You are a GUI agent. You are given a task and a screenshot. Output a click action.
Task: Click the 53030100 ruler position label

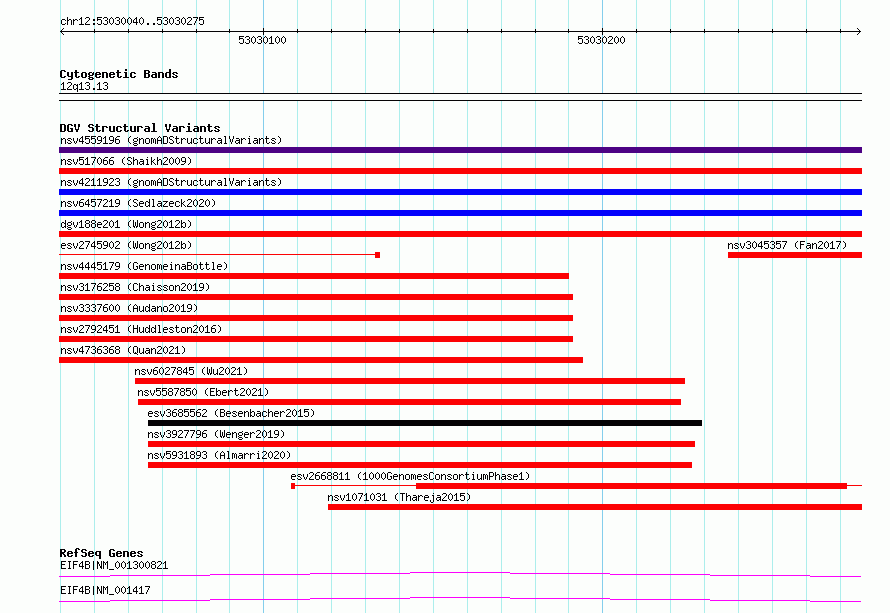coord(262,40)
